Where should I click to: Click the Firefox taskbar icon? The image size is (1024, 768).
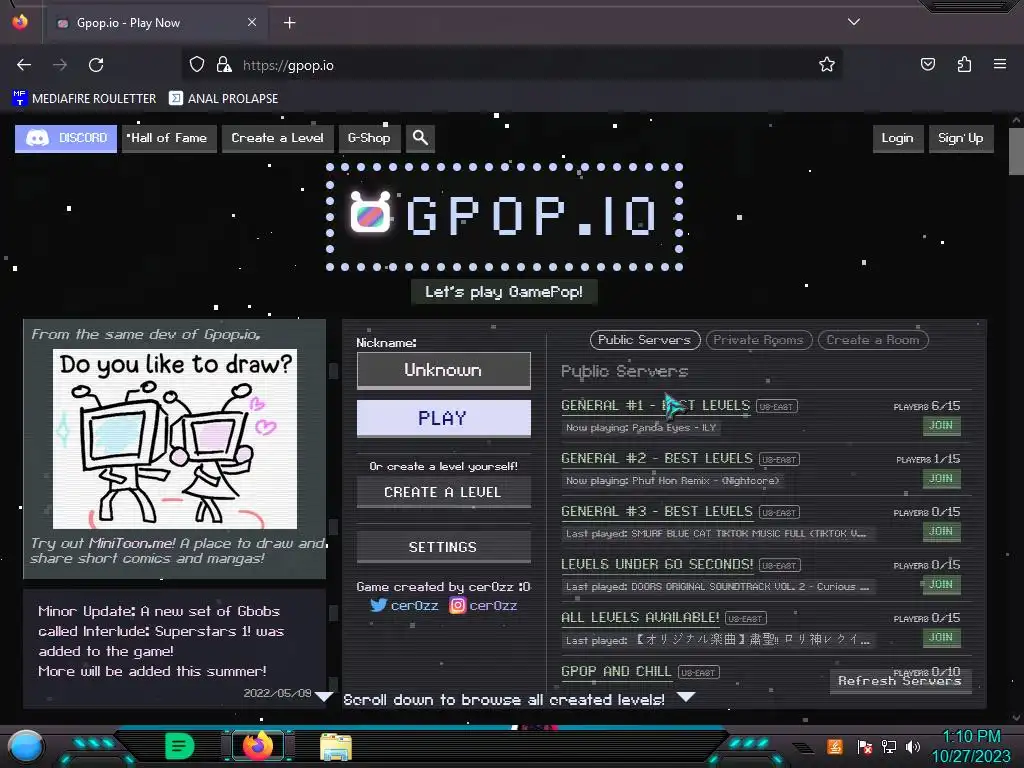pos(258,746)
